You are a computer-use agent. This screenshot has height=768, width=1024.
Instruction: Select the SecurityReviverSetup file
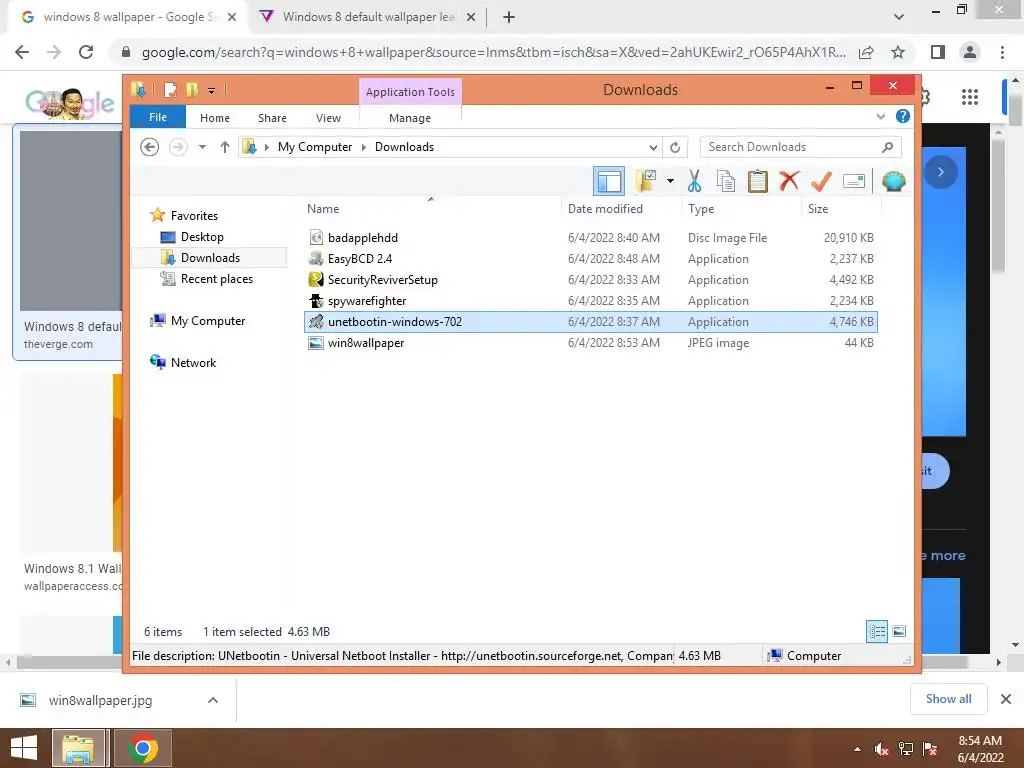(x=591, y=280)
